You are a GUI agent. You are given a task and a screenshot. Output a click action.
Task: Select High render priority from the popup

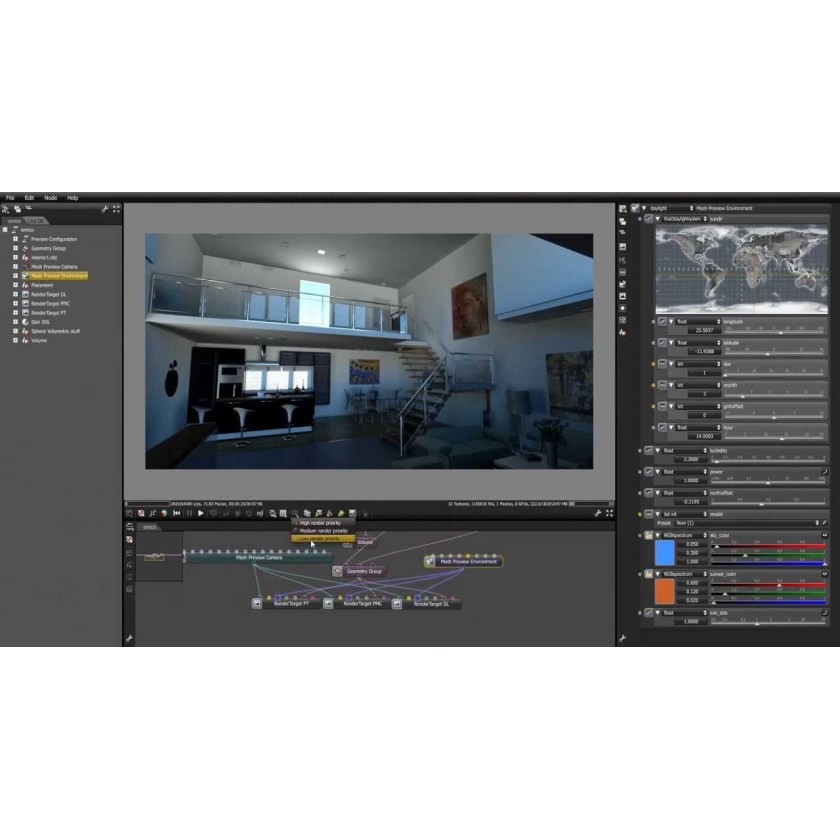(x=323, y=523)
